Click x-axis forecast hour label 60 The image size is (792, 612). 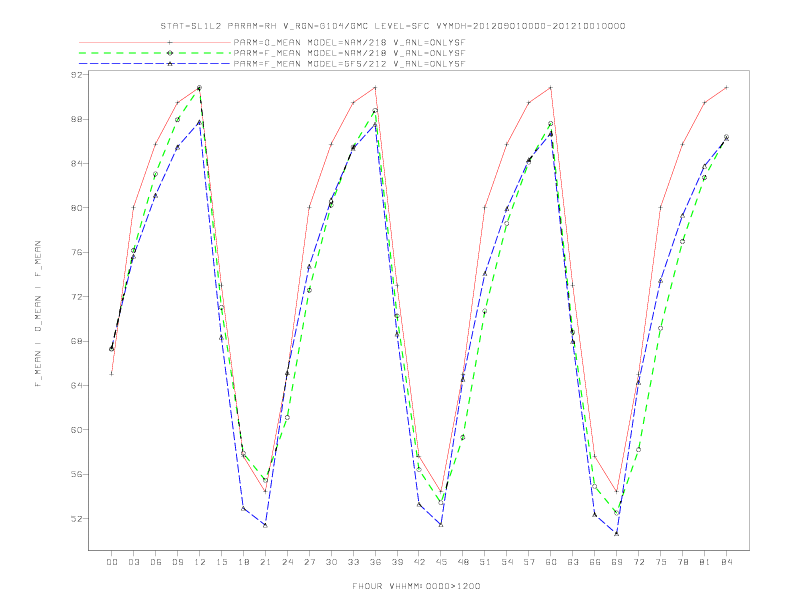click(551, 562)
